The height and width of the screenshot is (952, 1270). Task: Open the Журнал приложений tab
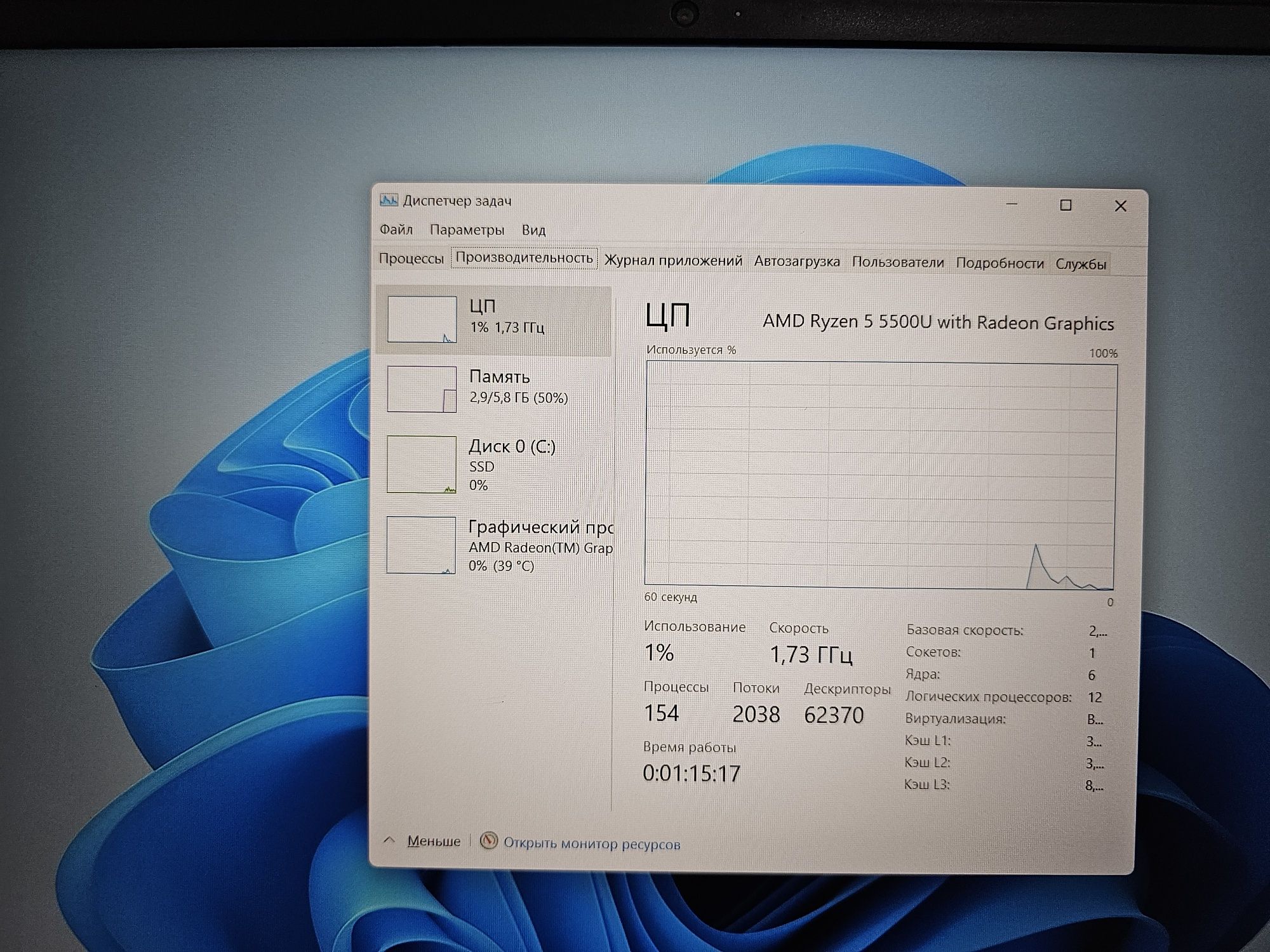pos(673,260)
